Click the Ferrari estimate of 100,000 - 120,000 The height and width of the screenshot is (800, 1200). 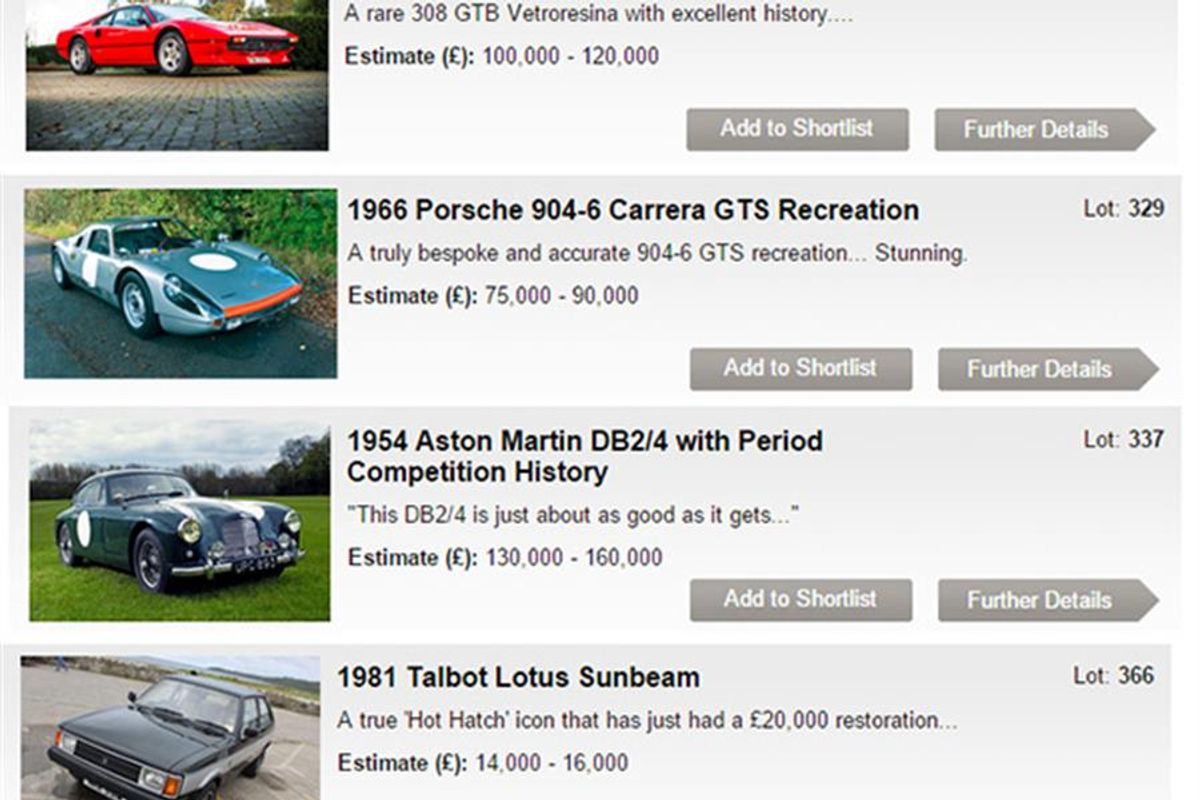pyautogui.click(x=501, y=57)
